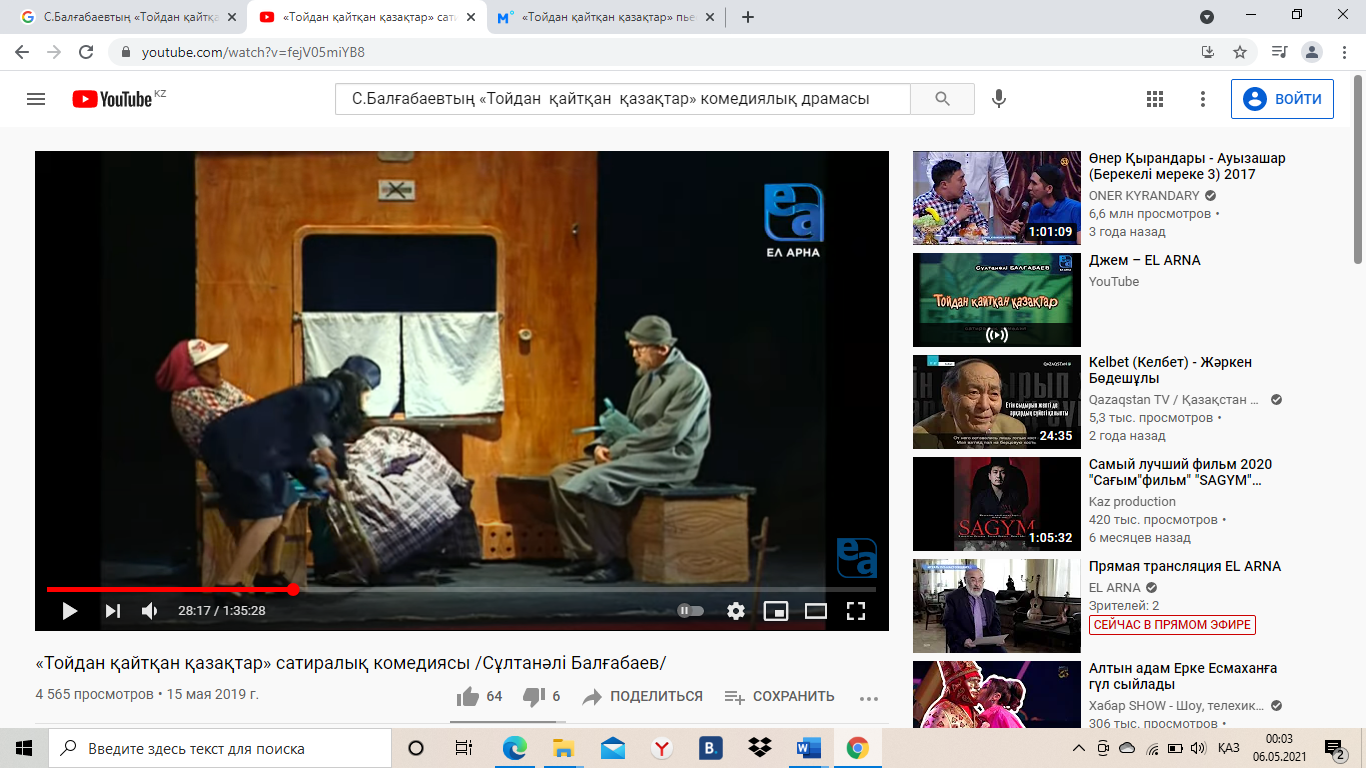
Task: Open the Джем – EL ARNA mix
Action: pyautogui.click(x=997, y=300)
